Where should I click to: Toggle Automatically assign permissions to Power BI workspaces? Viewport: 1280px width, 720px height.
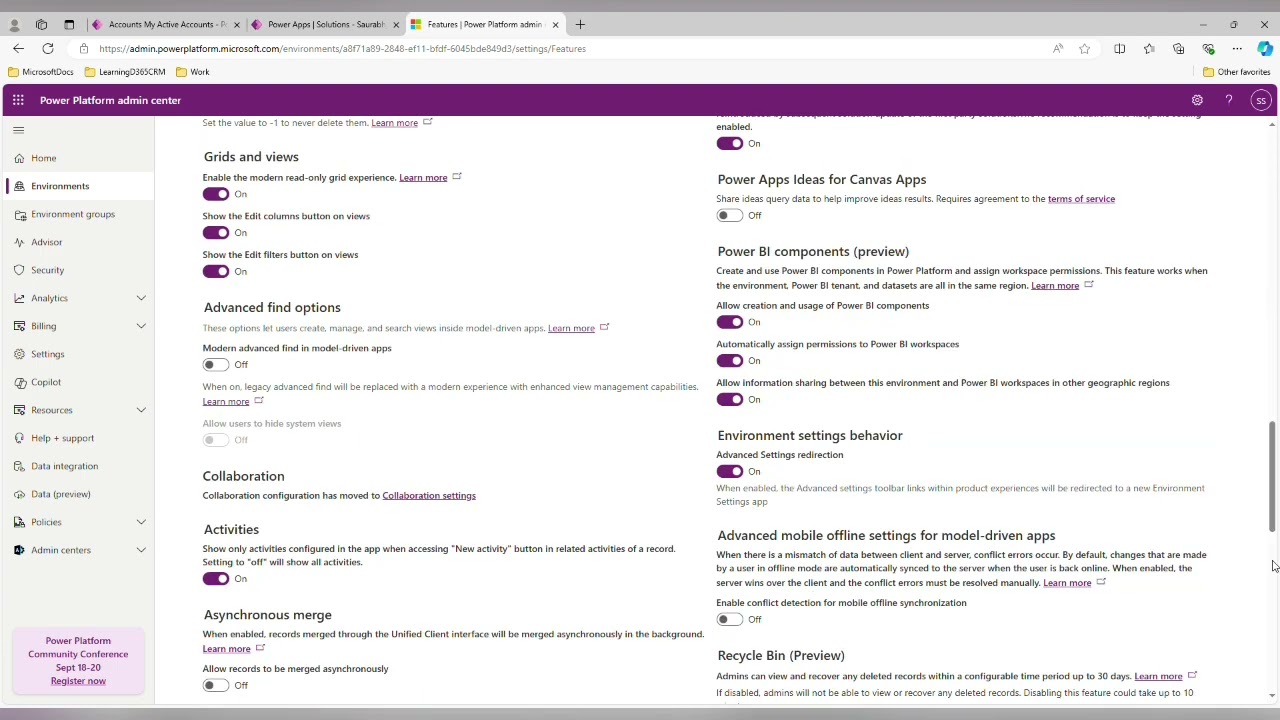coord(730,361)
